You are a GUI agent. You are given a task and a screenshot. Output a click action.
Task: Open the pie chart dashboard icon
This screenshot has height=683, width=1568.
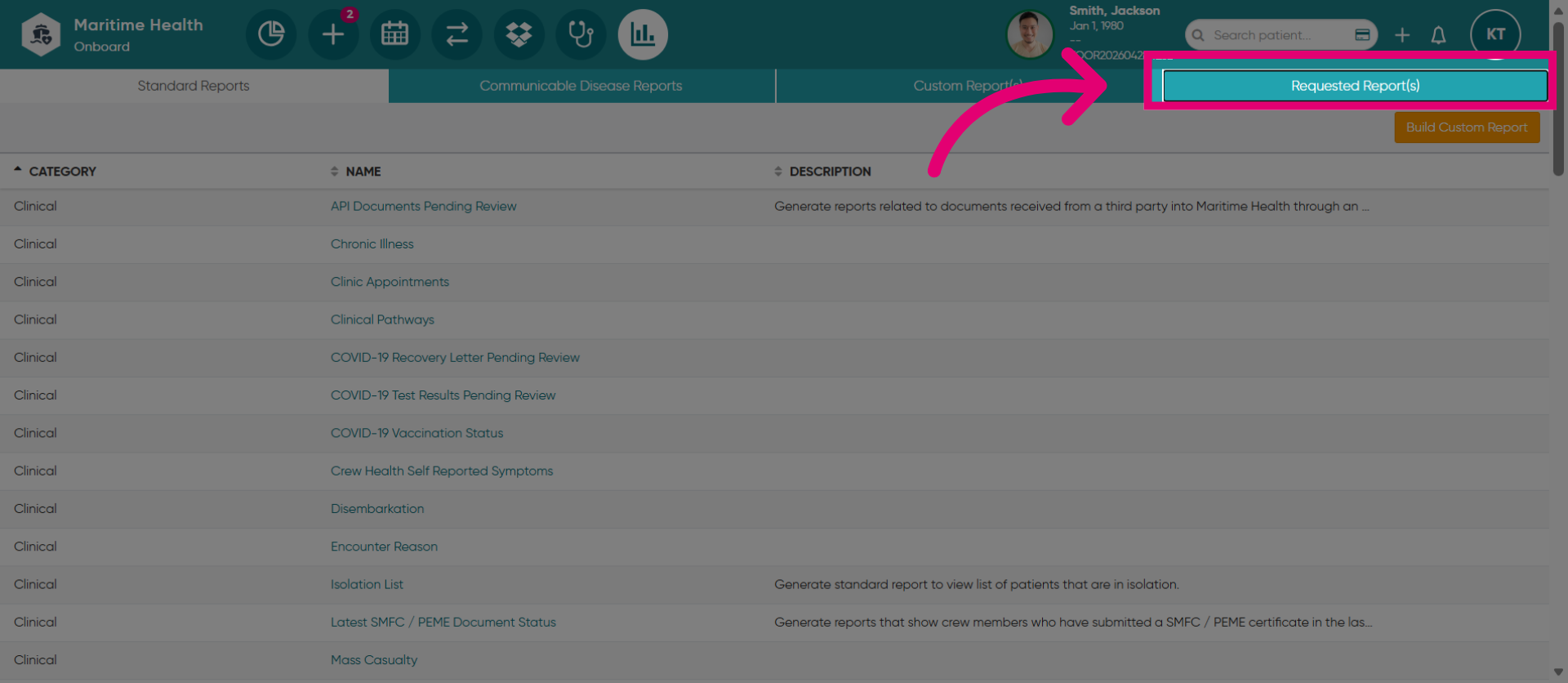(x=271, y=34)
